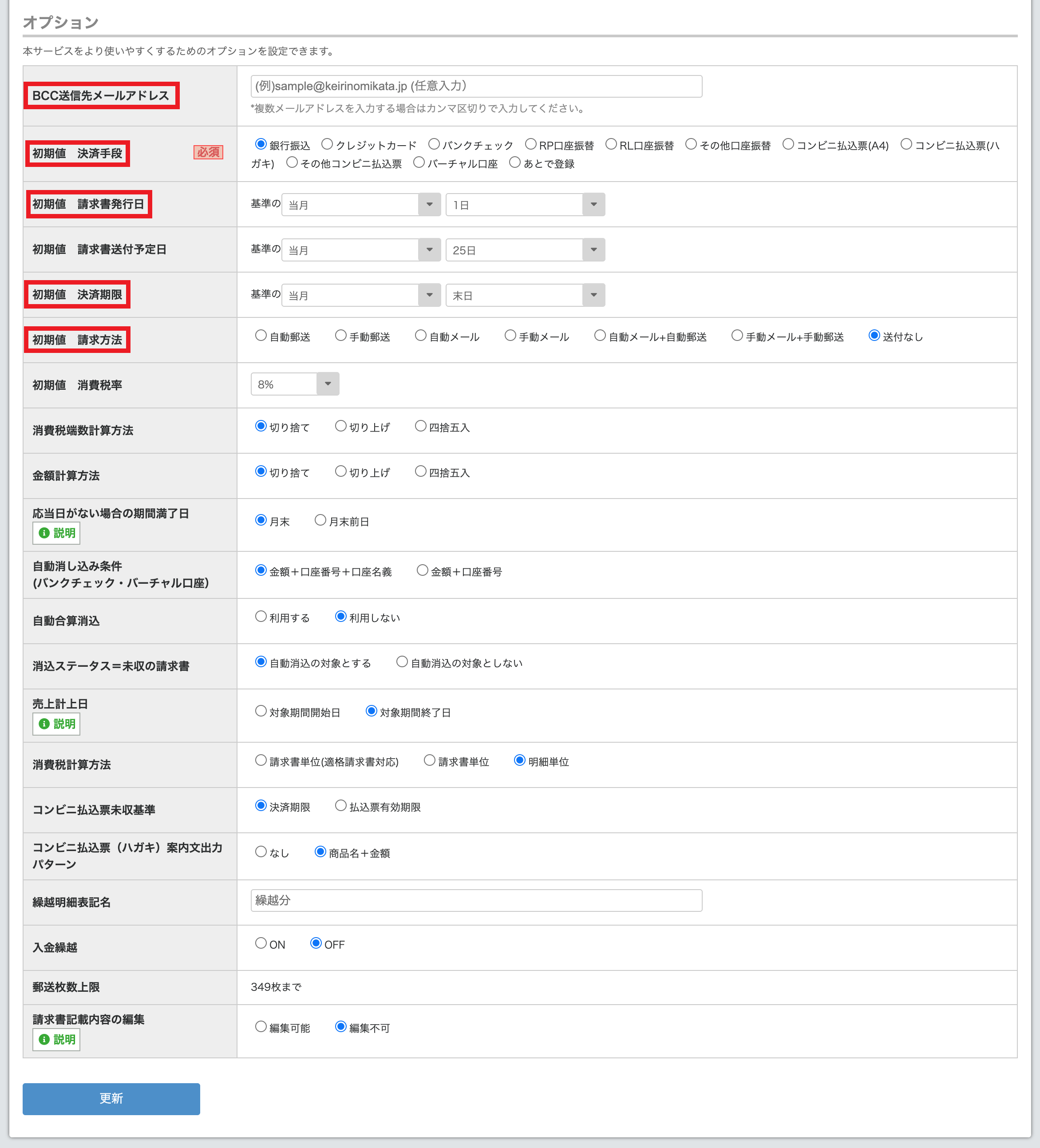Expand 消費税率 dropdown showing 8%
The width and height of the screenshot is (1040, 1148).
[x=295, y=384]
